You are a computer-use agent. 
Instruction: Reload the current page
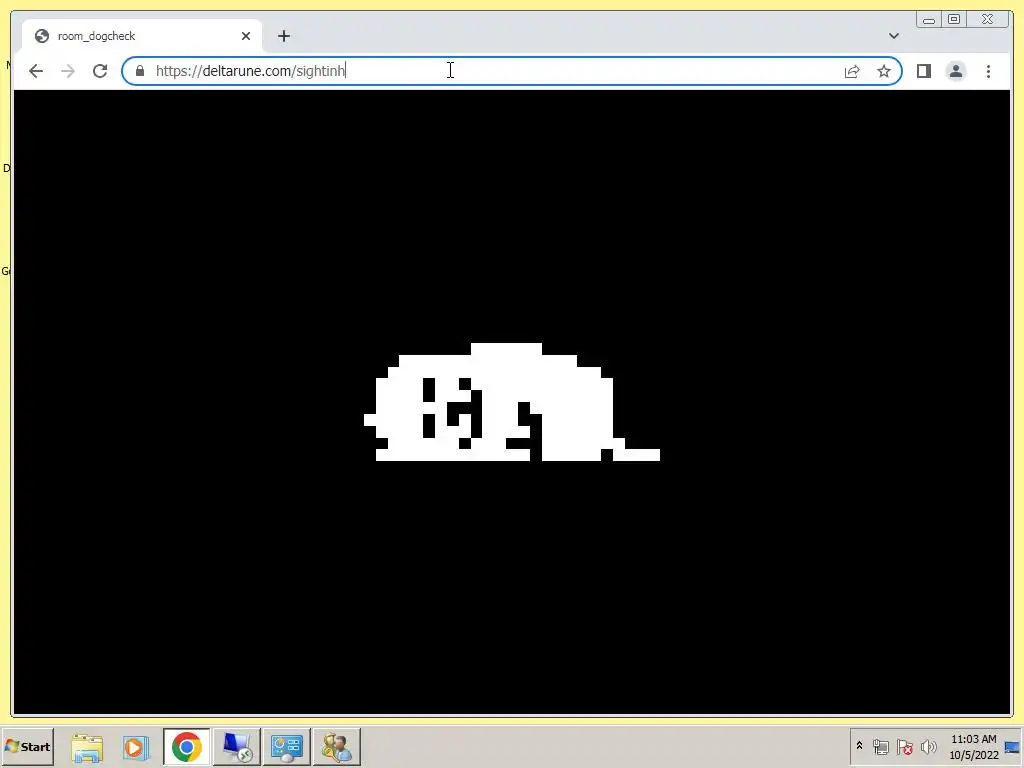tap(100, 71)
